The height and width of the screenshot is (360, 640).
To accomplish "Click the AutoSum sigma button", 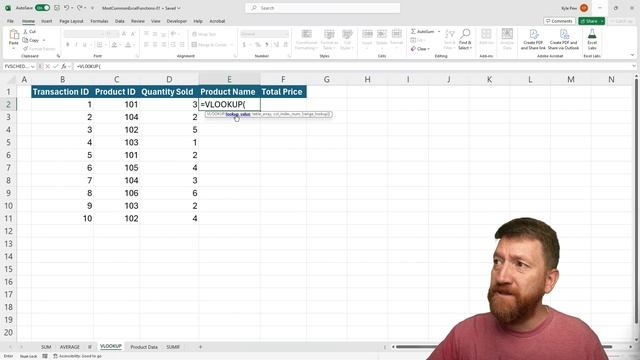I will pos(422,31).
